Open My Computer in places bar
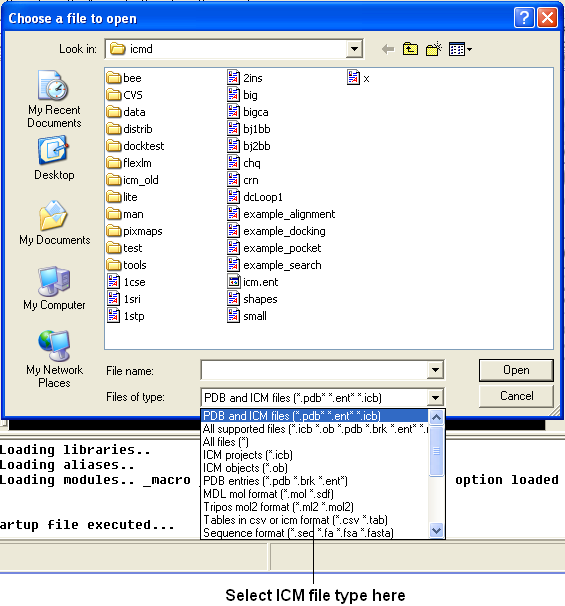Viewport: 565px width, 606px height. click(54, 288)
